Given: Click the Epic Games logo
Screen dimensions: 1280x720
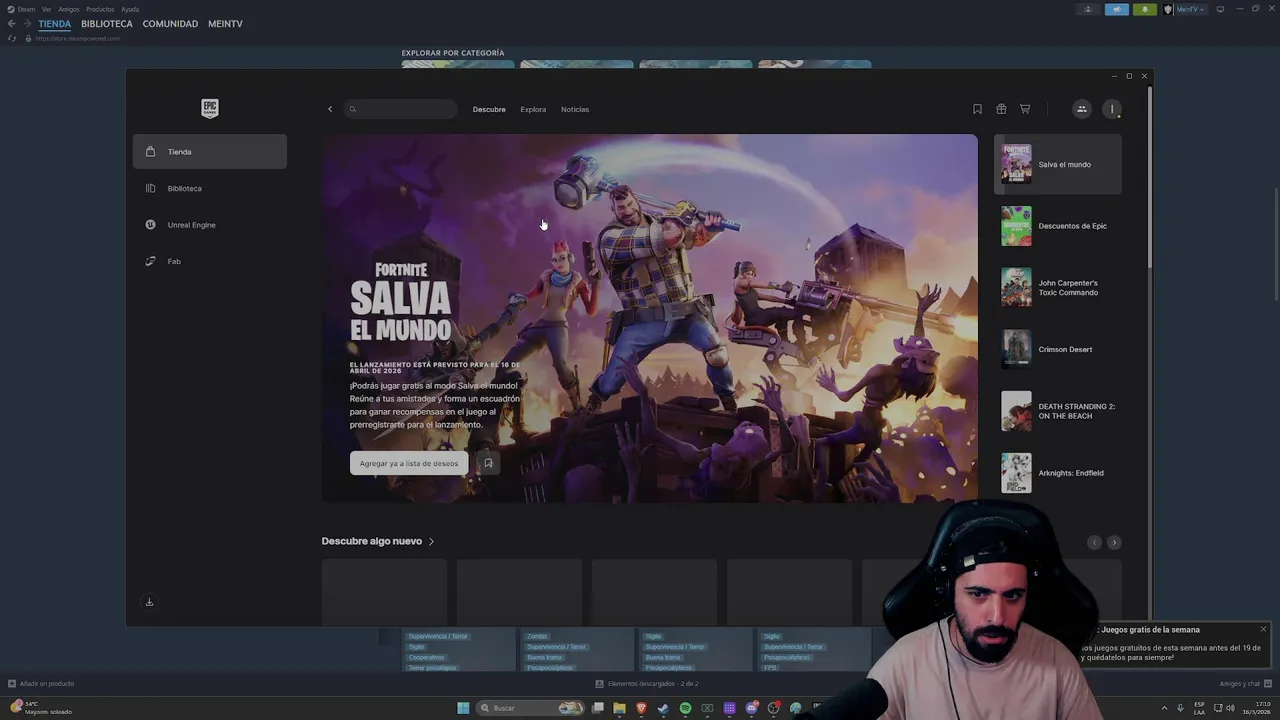Looking at the screenshot, I should 209,108.
